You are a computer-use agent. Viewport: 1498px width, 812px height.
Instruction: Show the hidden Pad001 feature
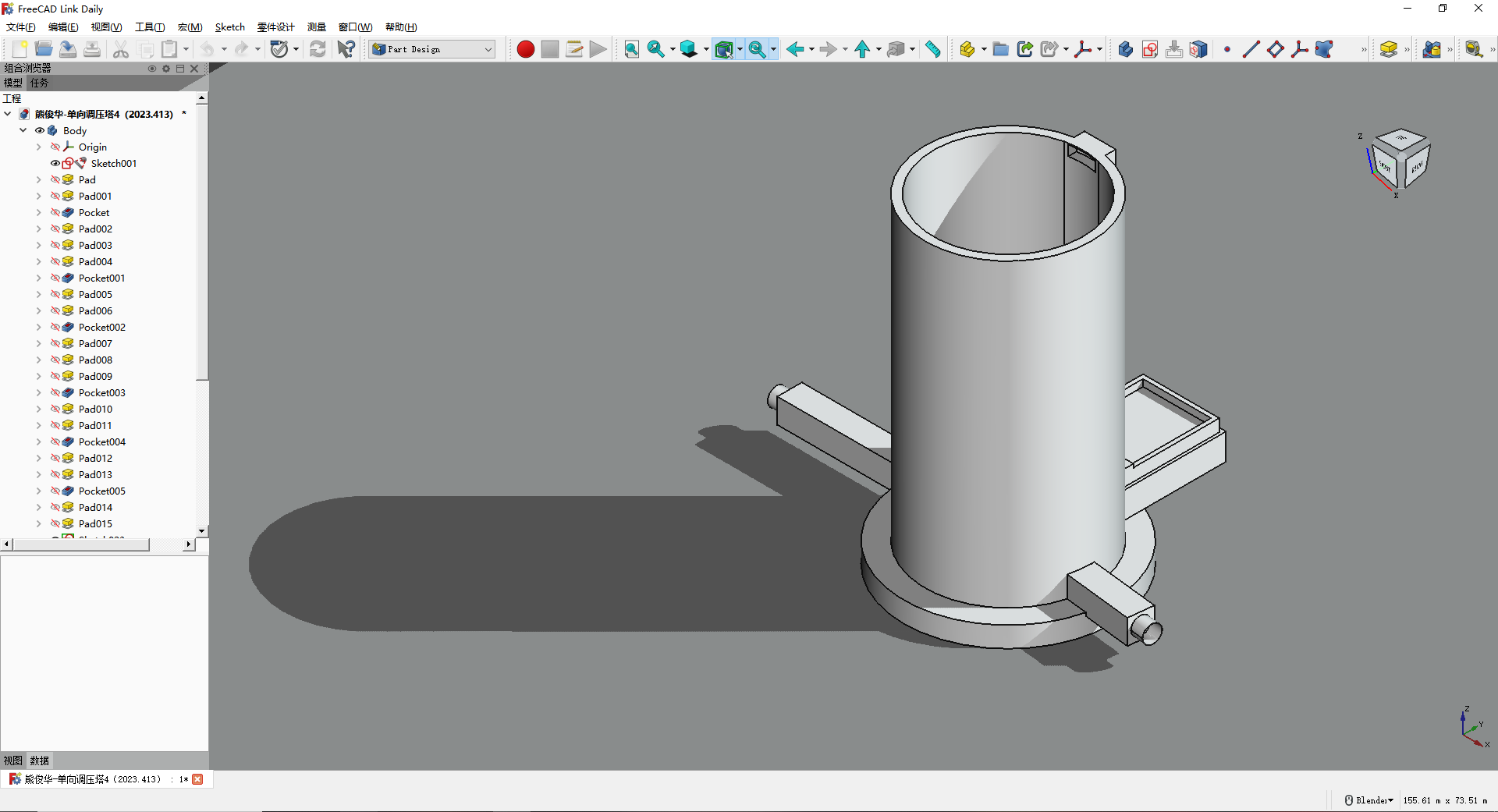[x=55, y=196]
